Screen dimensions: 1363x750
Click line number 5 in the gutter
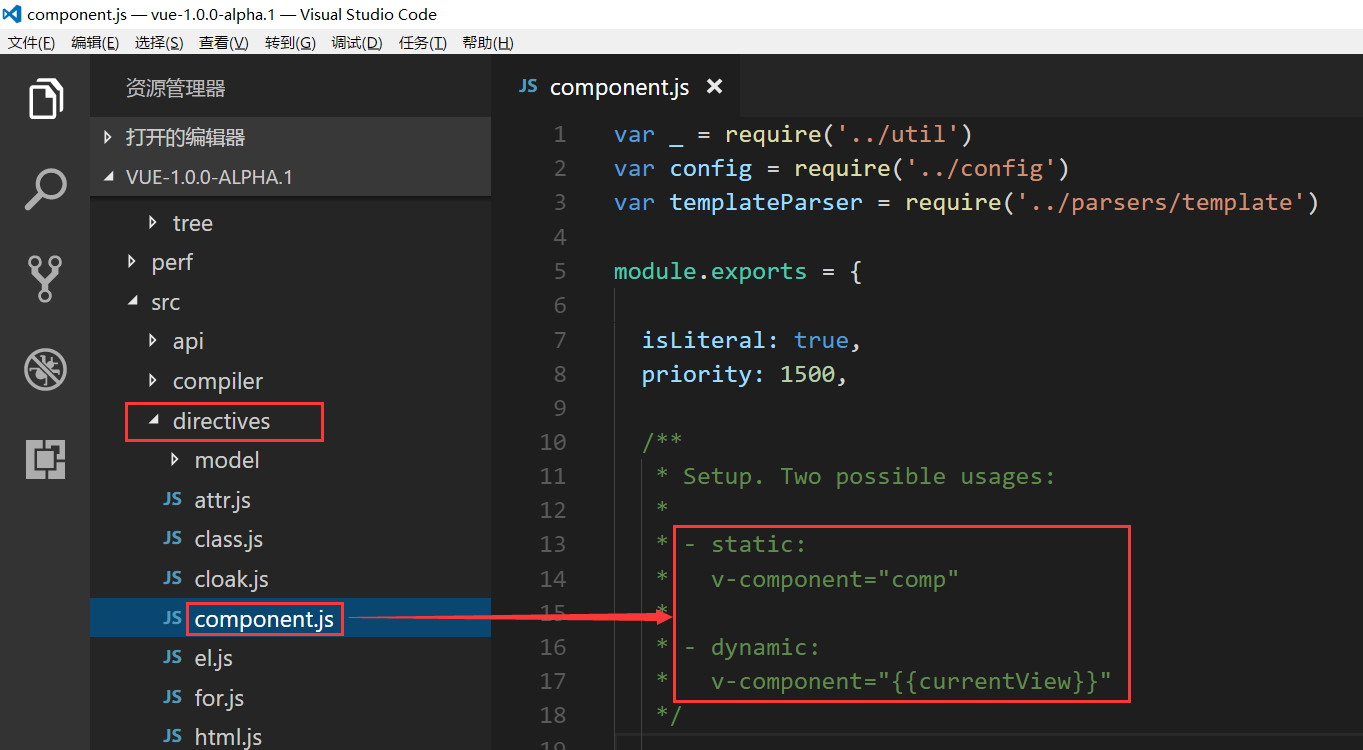(x=558, y=271)
